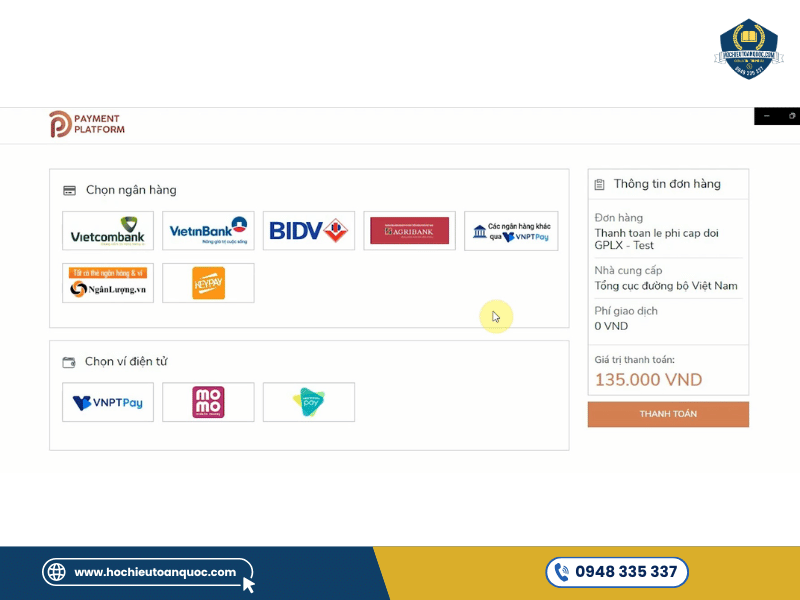Screen dimensions: 800x600
Task: Click the 135.000 VND amount
Action: tap(648, 380)
